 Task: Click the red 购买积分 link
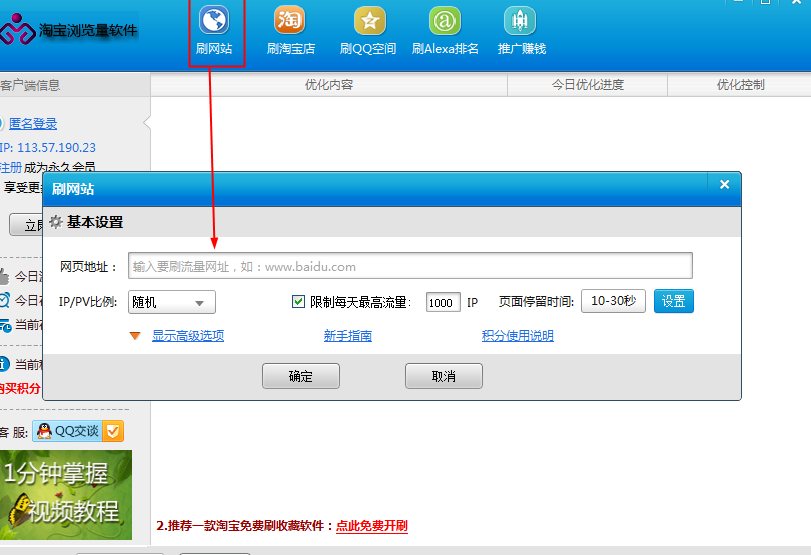tap(20, 388)
